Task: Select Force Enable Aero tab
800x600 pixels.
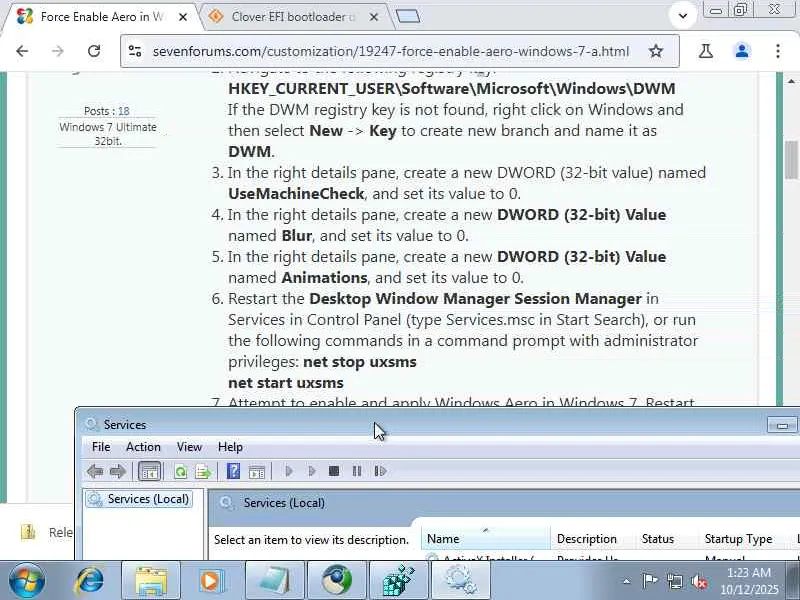Action: 101,17
